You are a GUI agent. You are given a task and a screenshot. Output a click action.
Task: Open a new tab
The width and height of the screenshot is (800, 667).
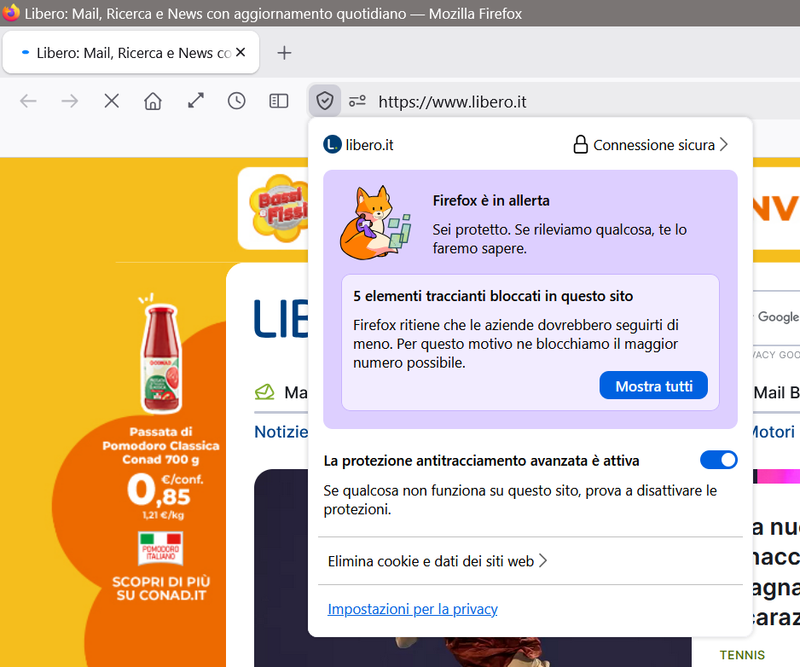tap(284, 53)
